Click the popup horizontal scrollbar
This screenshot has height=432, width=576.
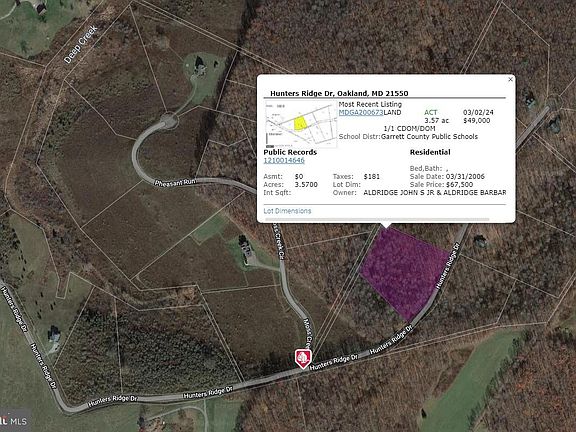(377, 220)
